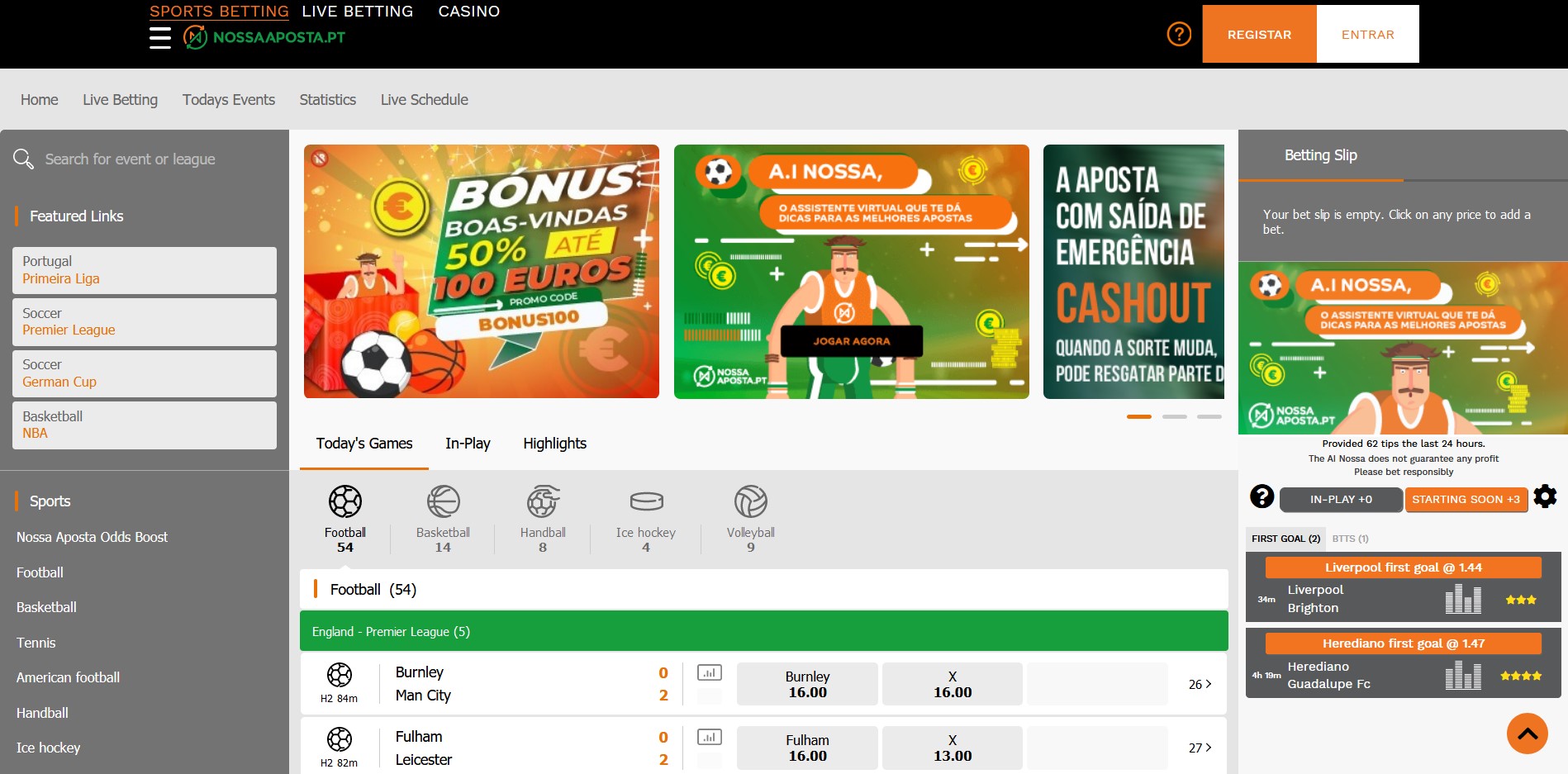The image size is (1568, 774).
Task: Click the Herediano tip bar chart icon
Action: pyautogui.click(x=1463, y=675)
